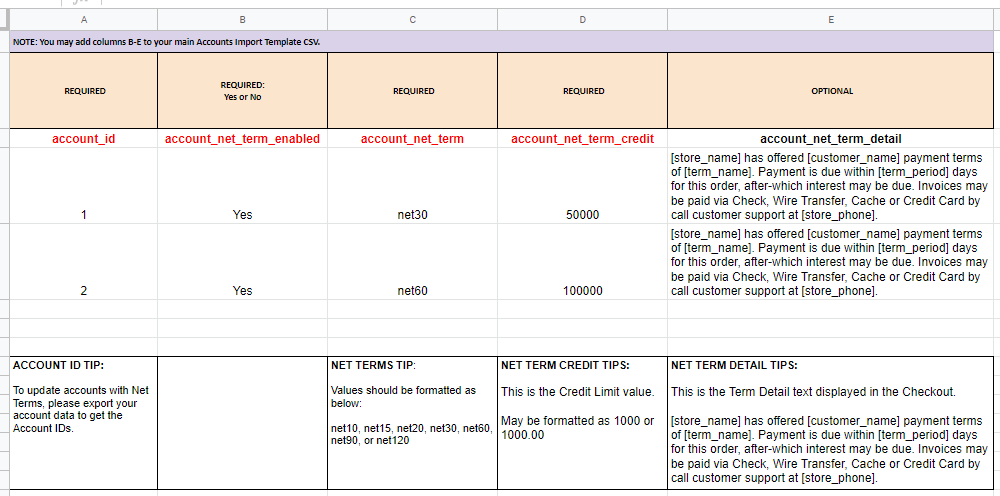The width and height of the screenshot is (1000, 496).
Task: Select column A header
Action: (x=84, y=20)
